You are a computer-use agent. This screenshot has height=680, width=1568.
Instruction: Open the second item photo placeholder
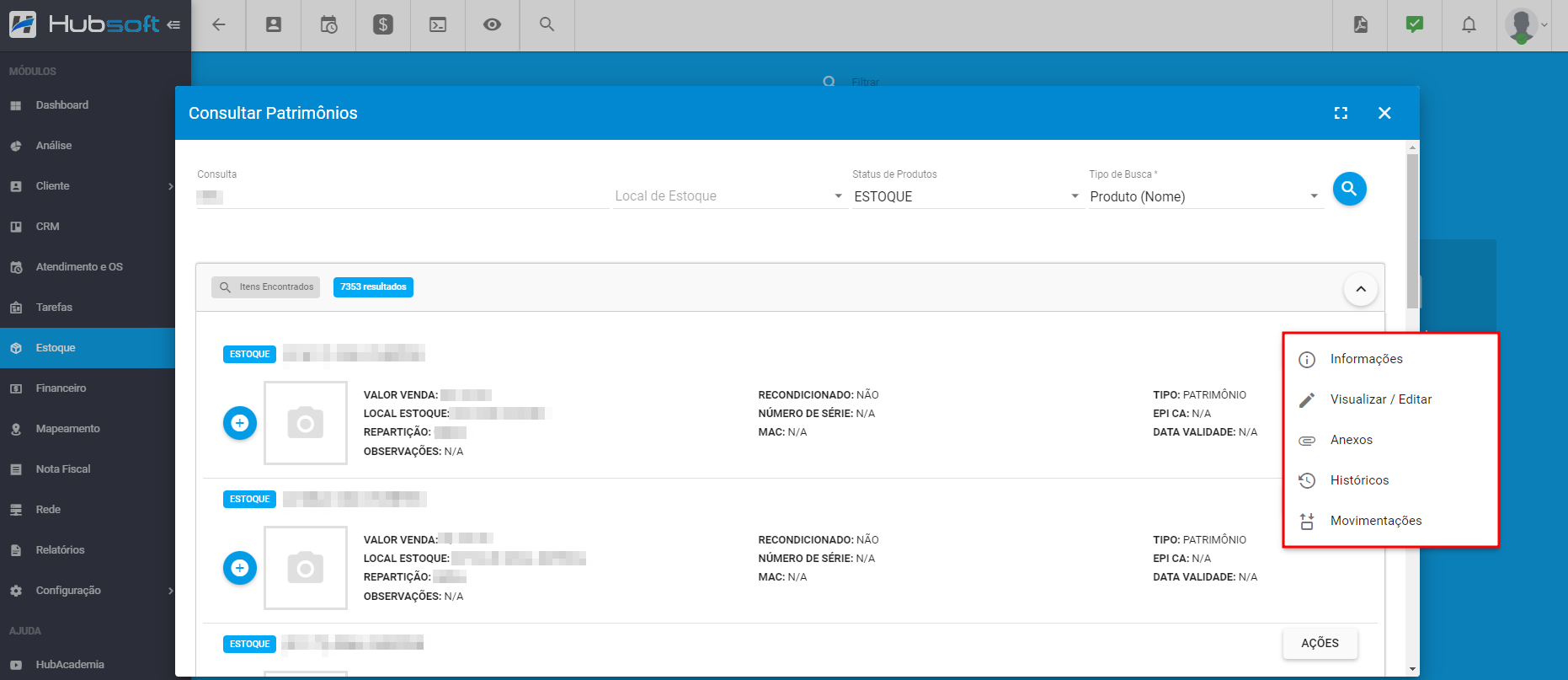[306, 568]
